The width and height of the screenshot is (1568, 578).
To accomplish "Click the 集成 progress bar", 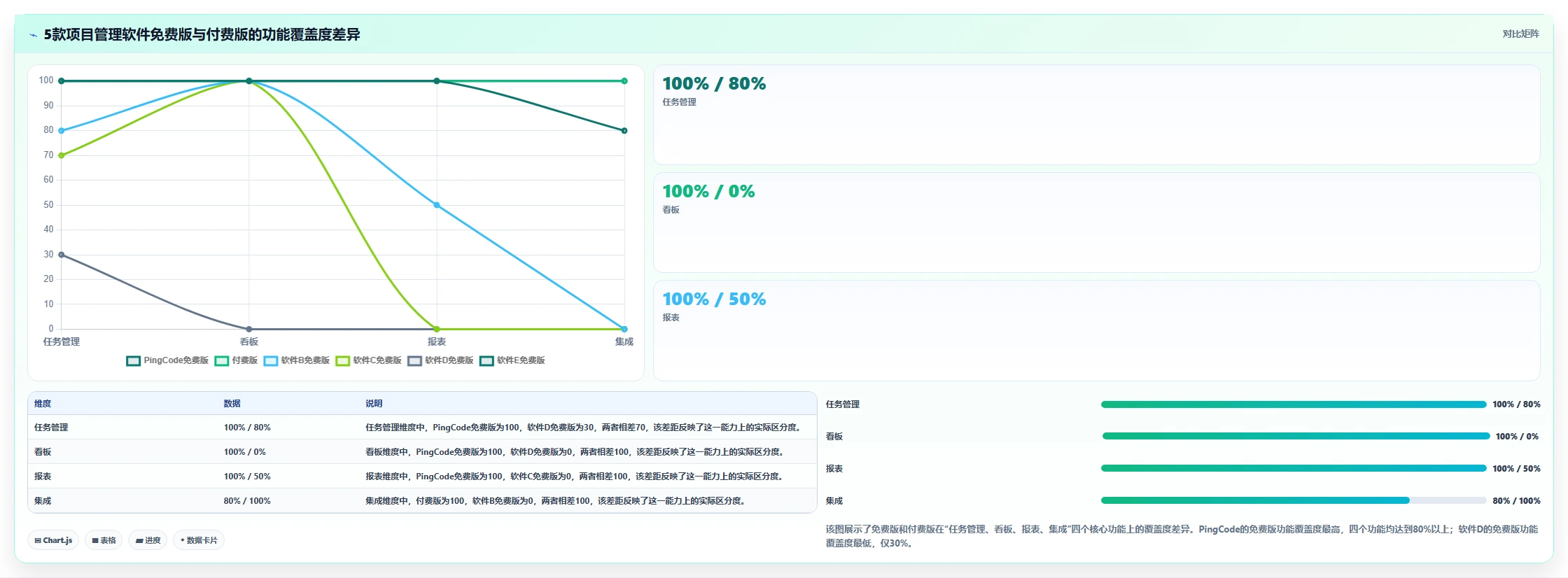I will coord(1294,500).
